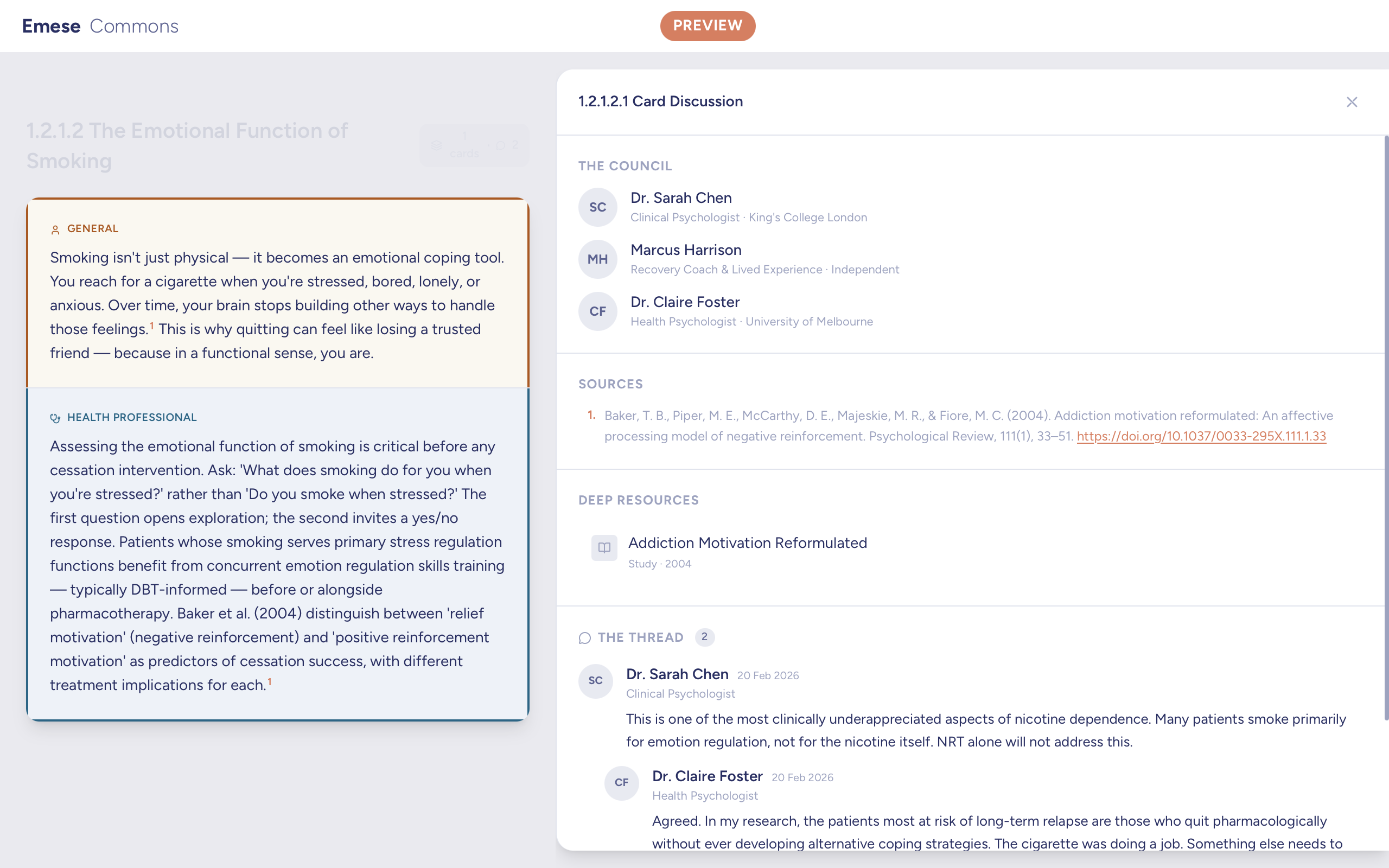Click the thread count badge showing 2
Image resolution: width=1389 pixels, height=868 pixels.
tap(705, 637)
